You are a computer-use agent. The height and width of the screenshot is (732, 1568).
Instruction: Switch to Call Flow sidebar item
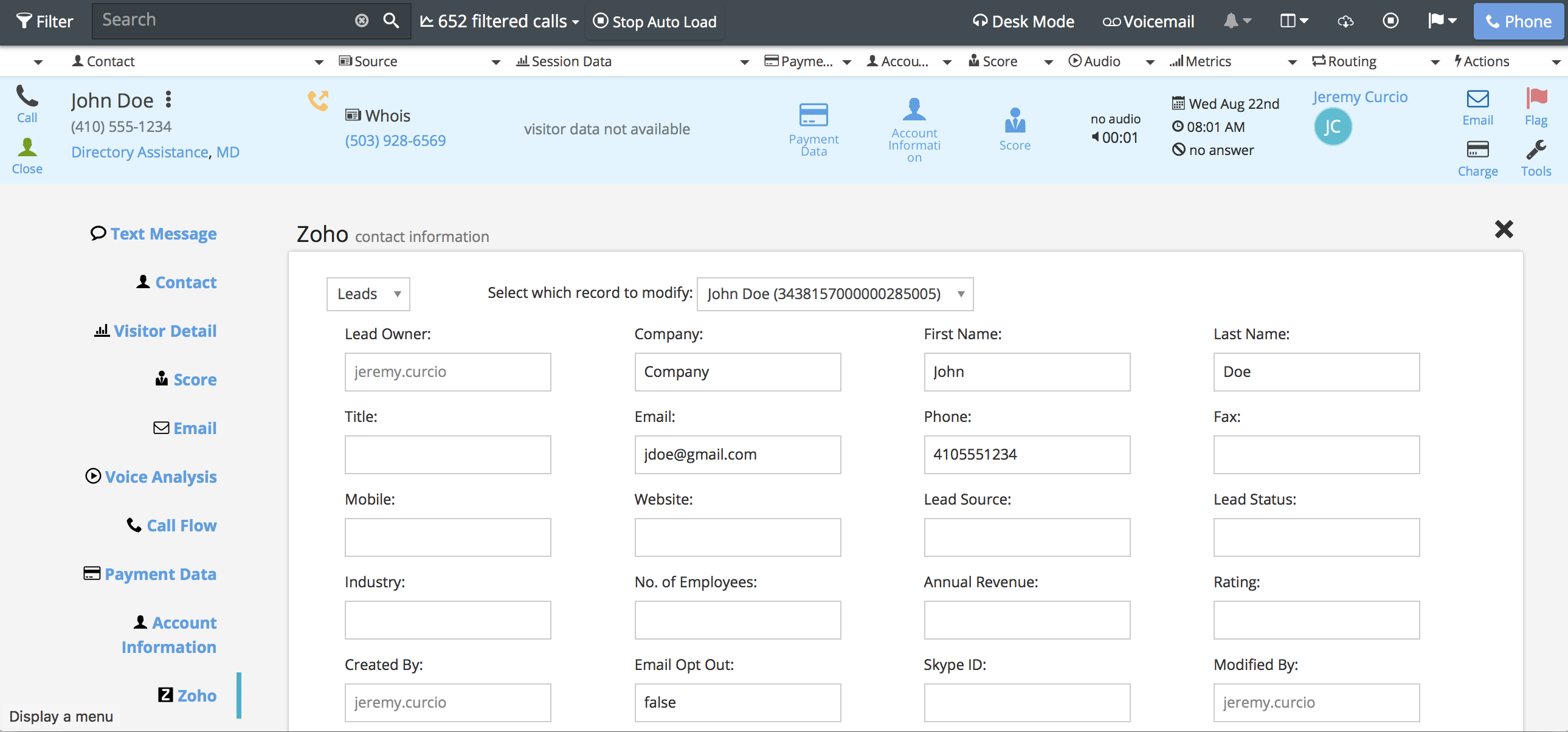tap(181, 525)
